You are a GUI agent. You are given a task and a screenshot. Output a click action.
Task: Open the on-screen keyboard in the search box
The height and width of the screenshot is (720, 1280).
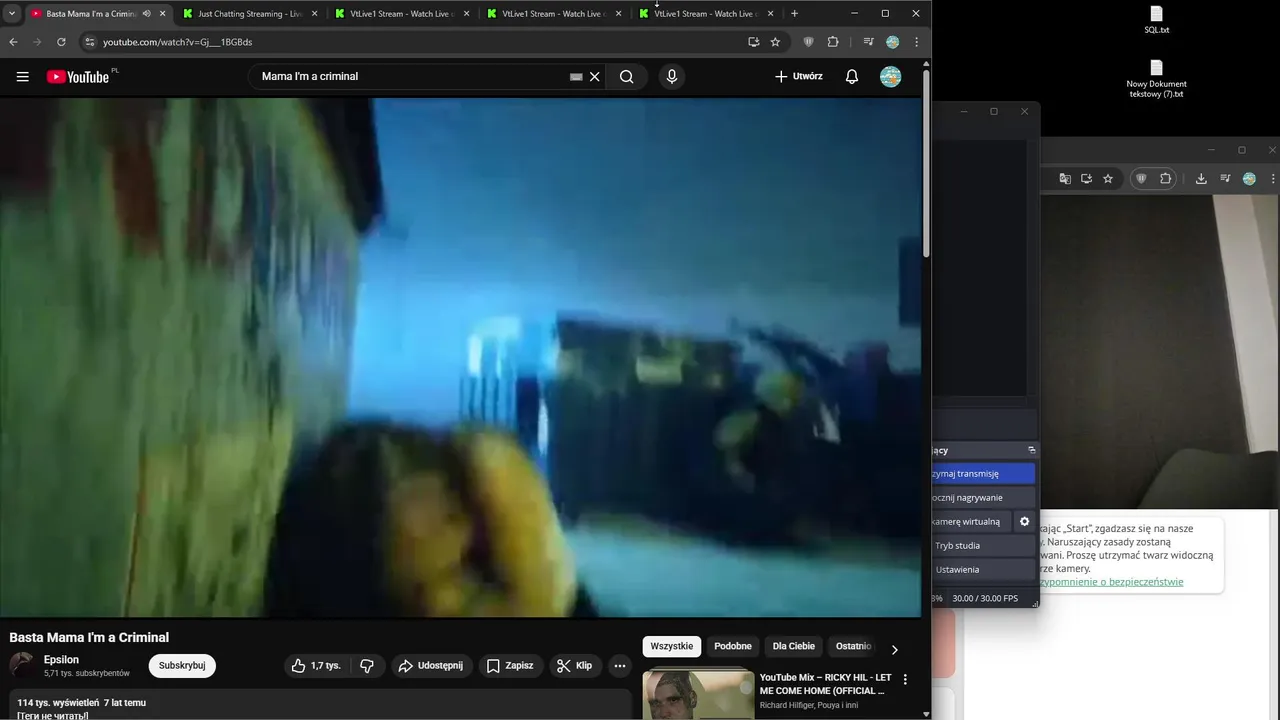(x=576, y=77)
